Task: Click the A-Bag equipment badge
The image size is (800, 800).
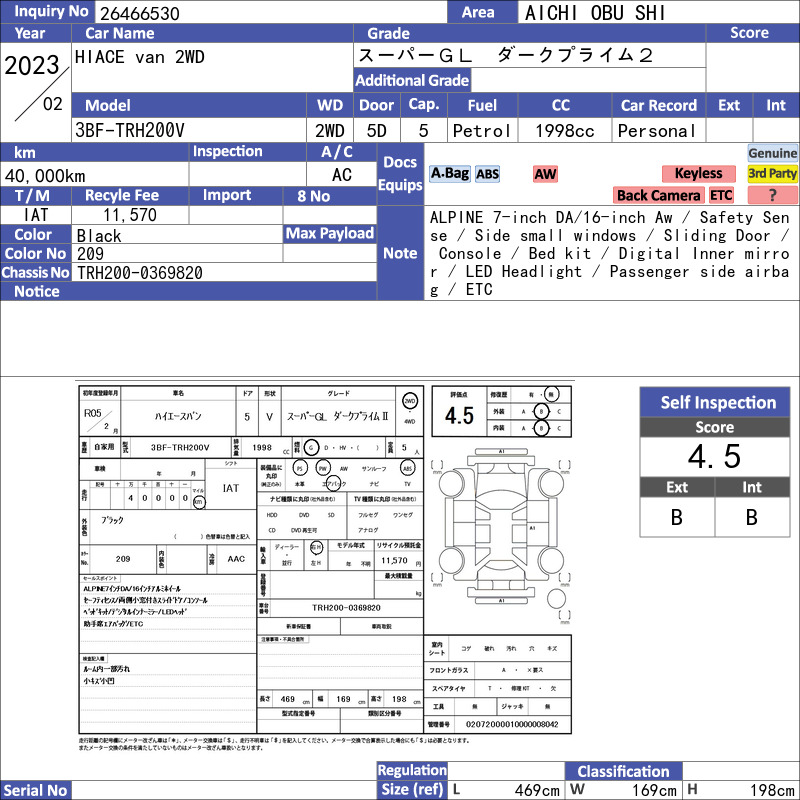Action: 449,173
